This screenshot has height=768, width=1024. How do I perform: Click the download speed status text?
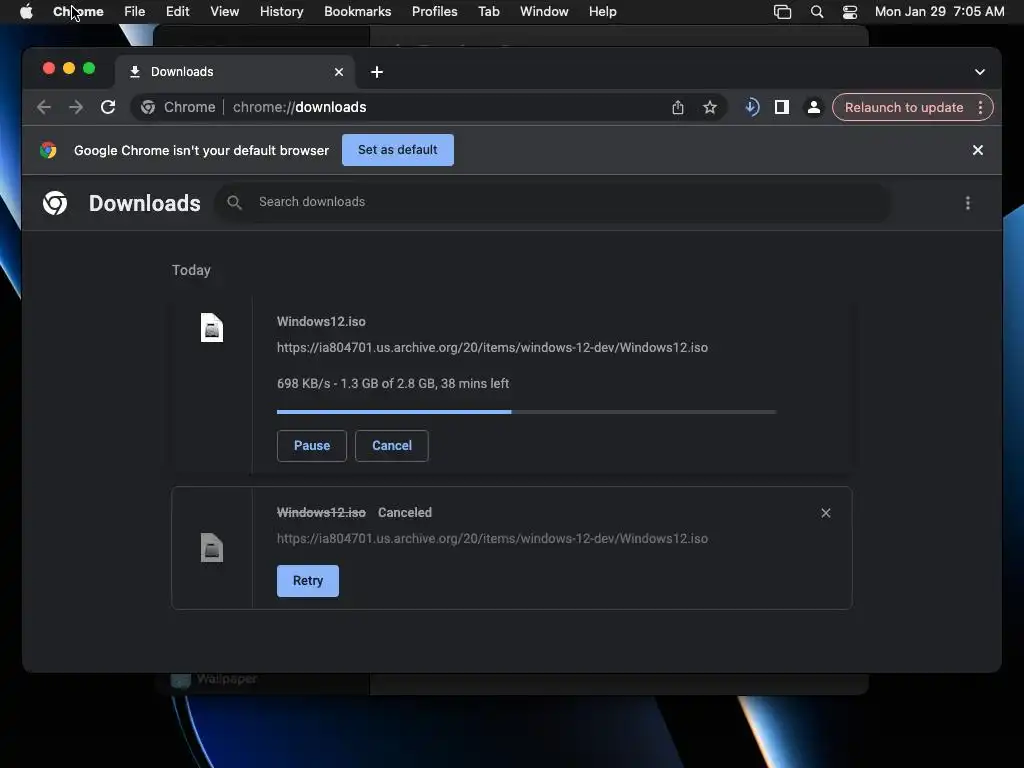coord(392,383)
